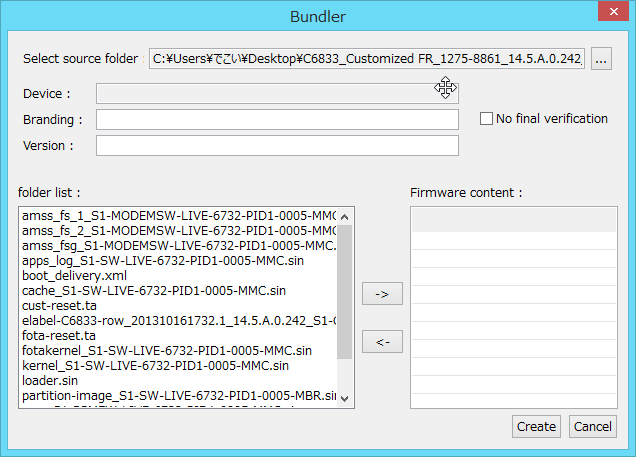Enable No final verification checkbox

point(486,119)
